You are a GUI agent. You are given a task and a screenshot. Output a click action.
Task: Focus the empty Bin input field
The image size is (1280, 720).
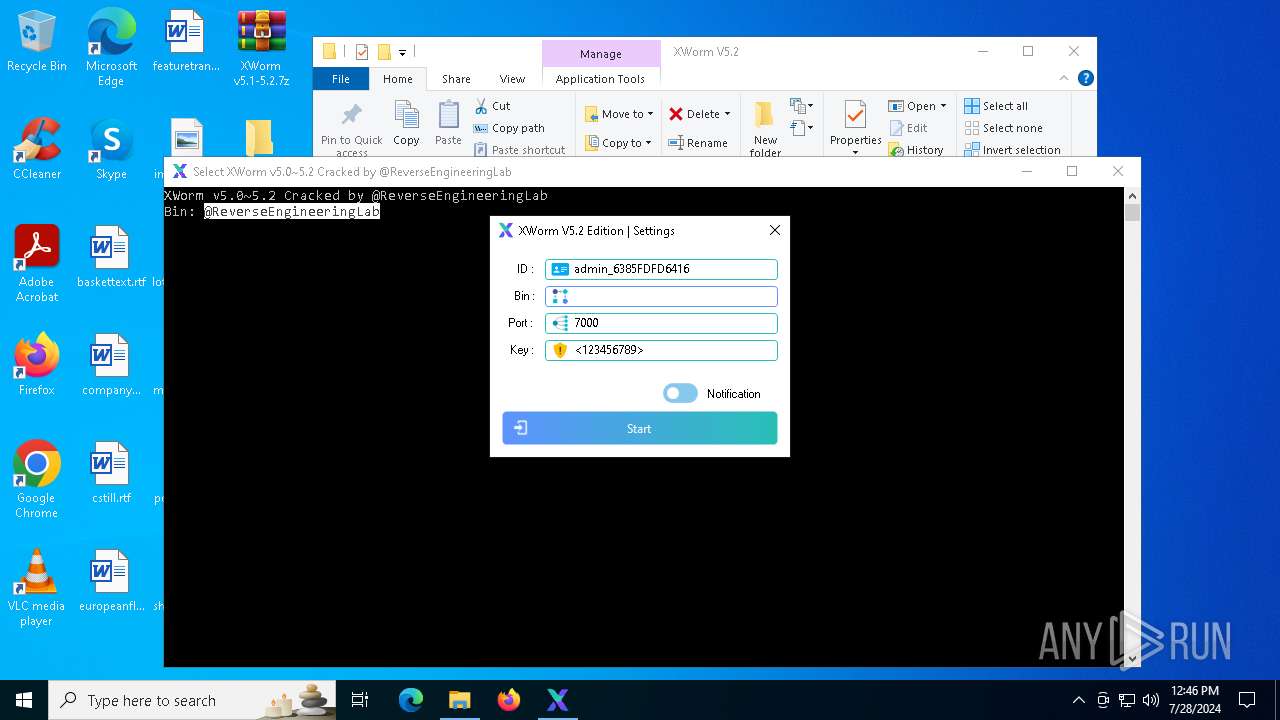click(x=661, y=296)
